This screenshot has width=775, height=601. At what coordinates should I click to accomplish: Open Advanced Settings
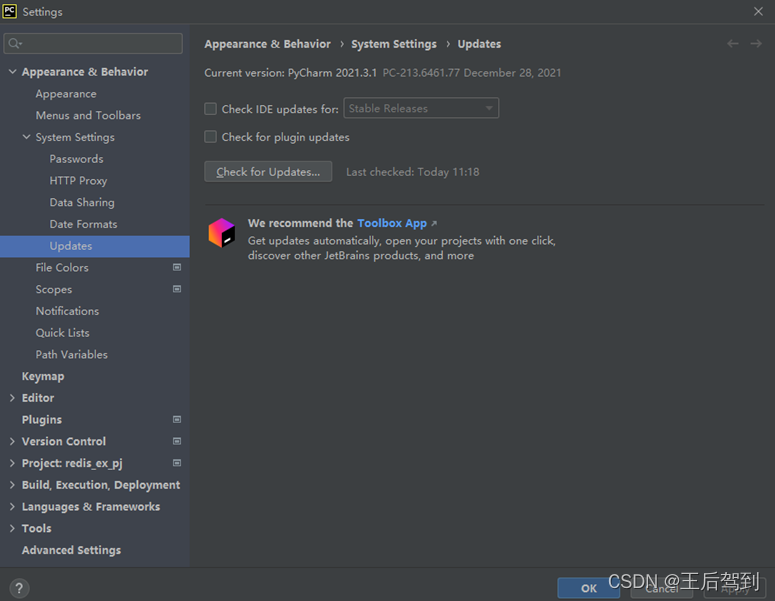[x=71, y=550]
